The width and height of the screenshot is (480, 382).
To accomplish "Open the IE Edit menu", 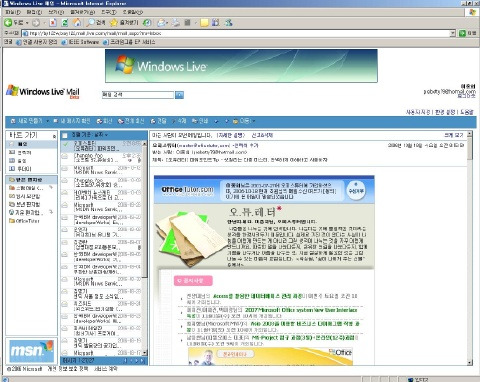I will [34, 12].
